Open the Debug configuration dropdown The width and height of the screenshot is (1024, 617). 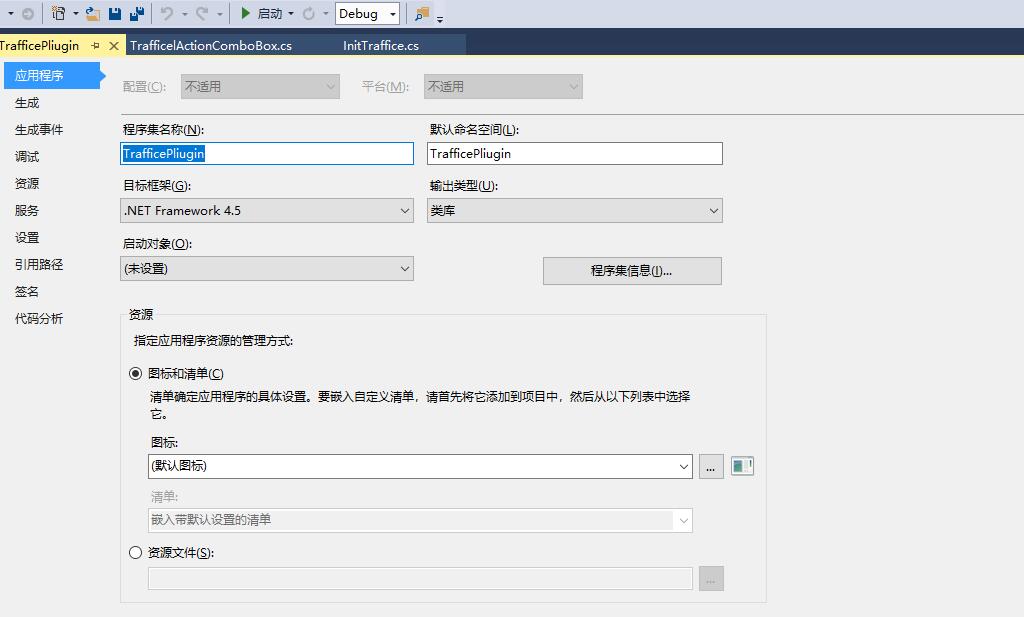coord(367,14)
